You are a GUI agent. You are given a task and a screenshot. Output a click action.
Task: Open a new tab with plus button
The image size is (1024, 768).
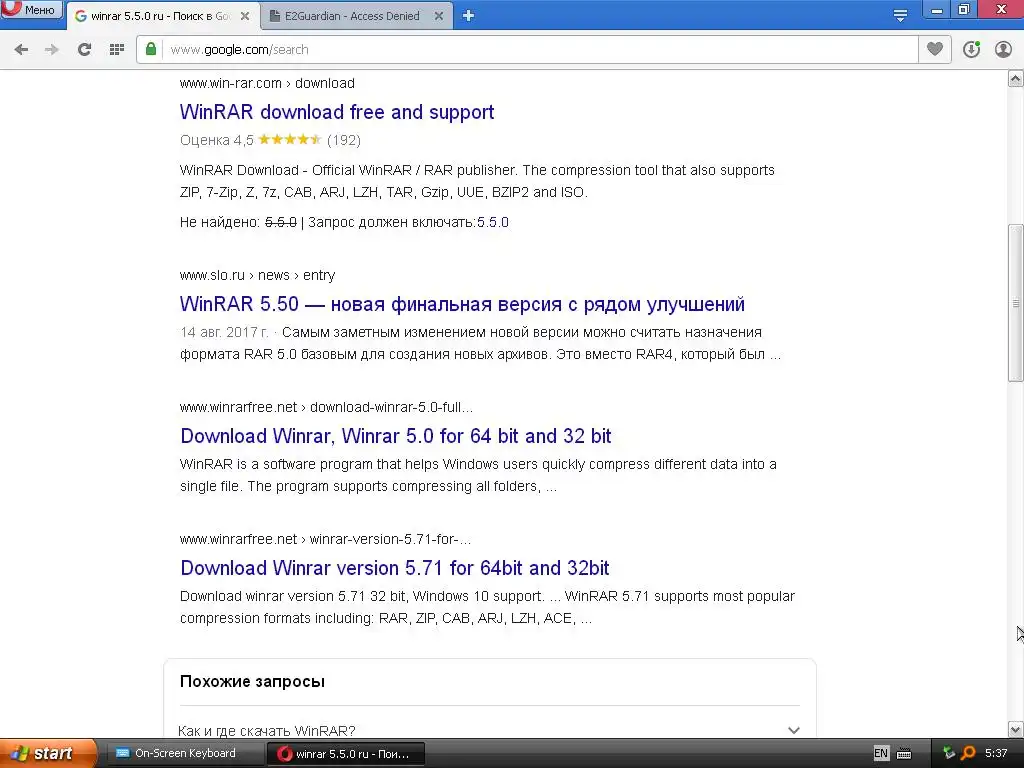click(x=468, y=16)
